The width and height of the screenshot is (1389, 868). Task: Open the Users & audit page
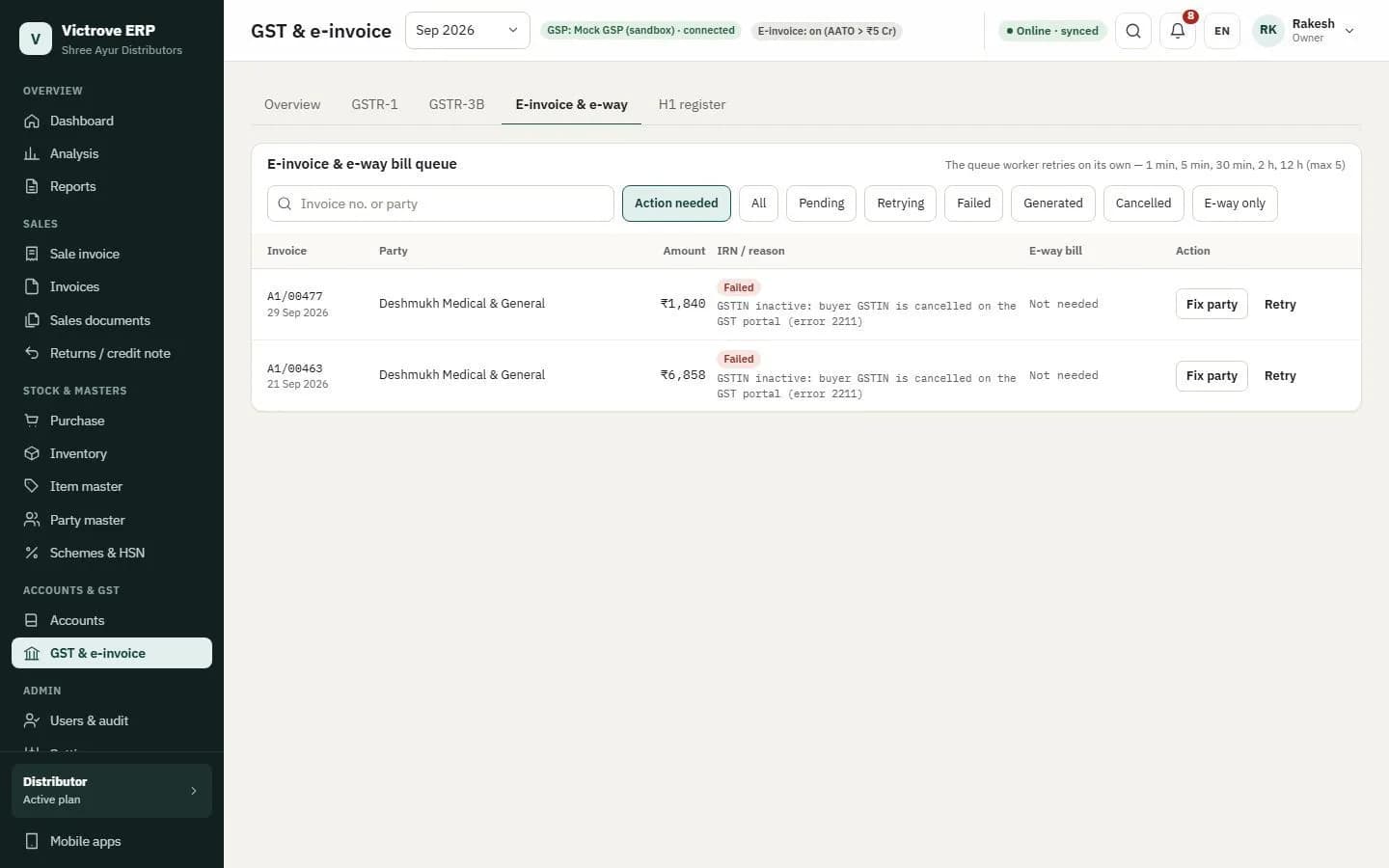[112, 720]
